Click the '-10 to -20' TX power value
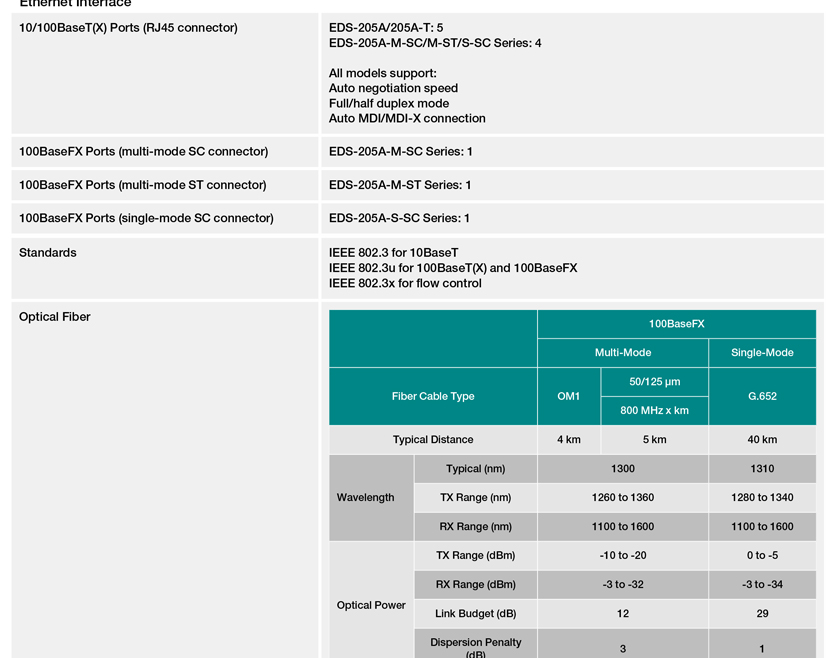Viewport: 830px width, 658px height. 623,555
